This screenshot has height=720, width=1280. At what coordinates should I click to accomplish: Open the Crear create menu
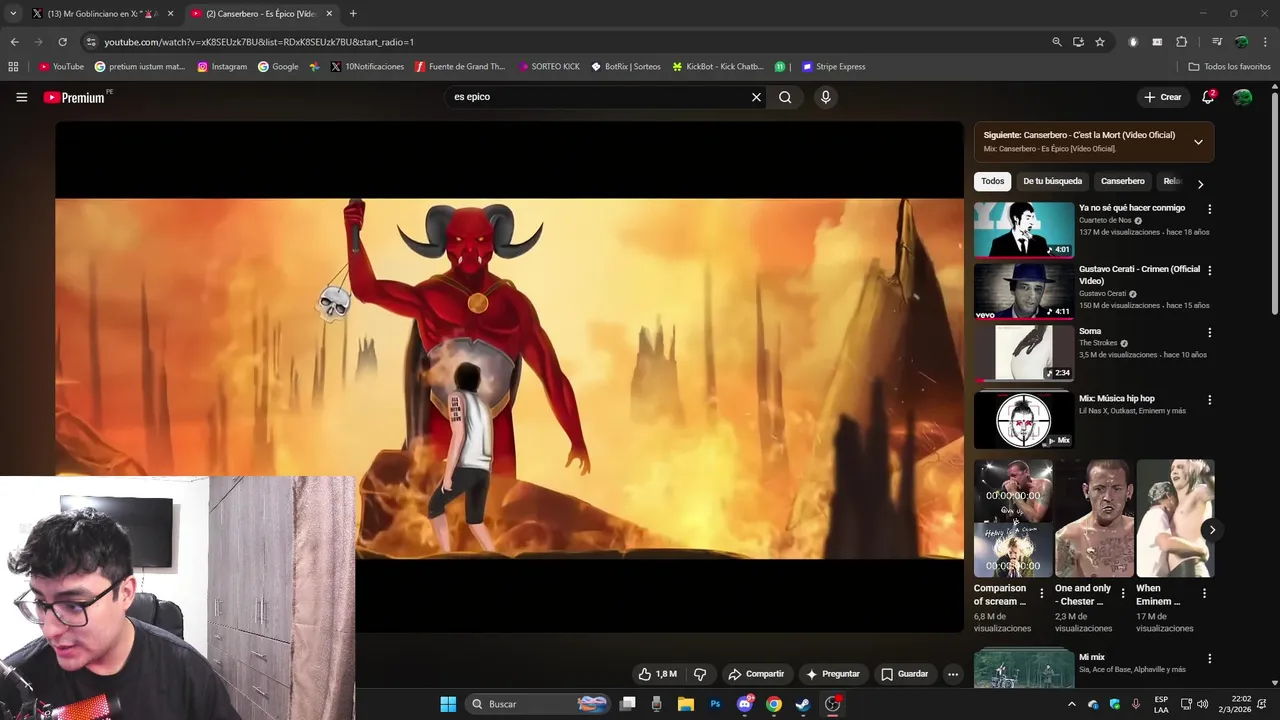(1163, 97)
